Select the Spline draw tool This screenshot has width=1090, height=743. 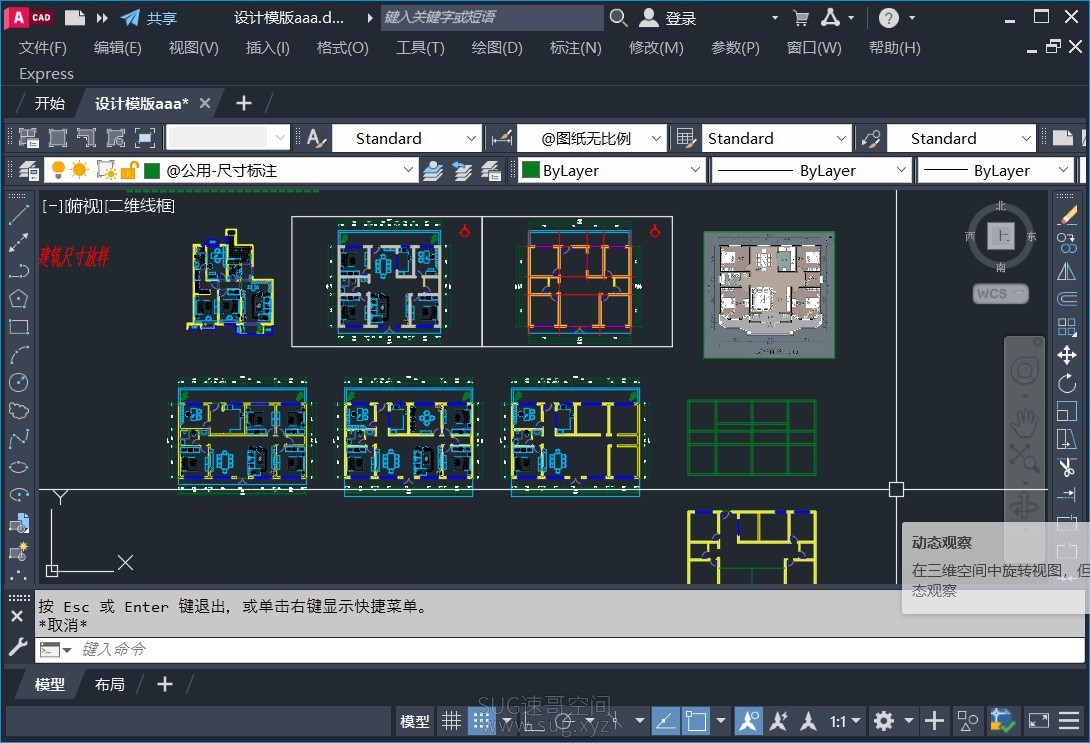19,439
